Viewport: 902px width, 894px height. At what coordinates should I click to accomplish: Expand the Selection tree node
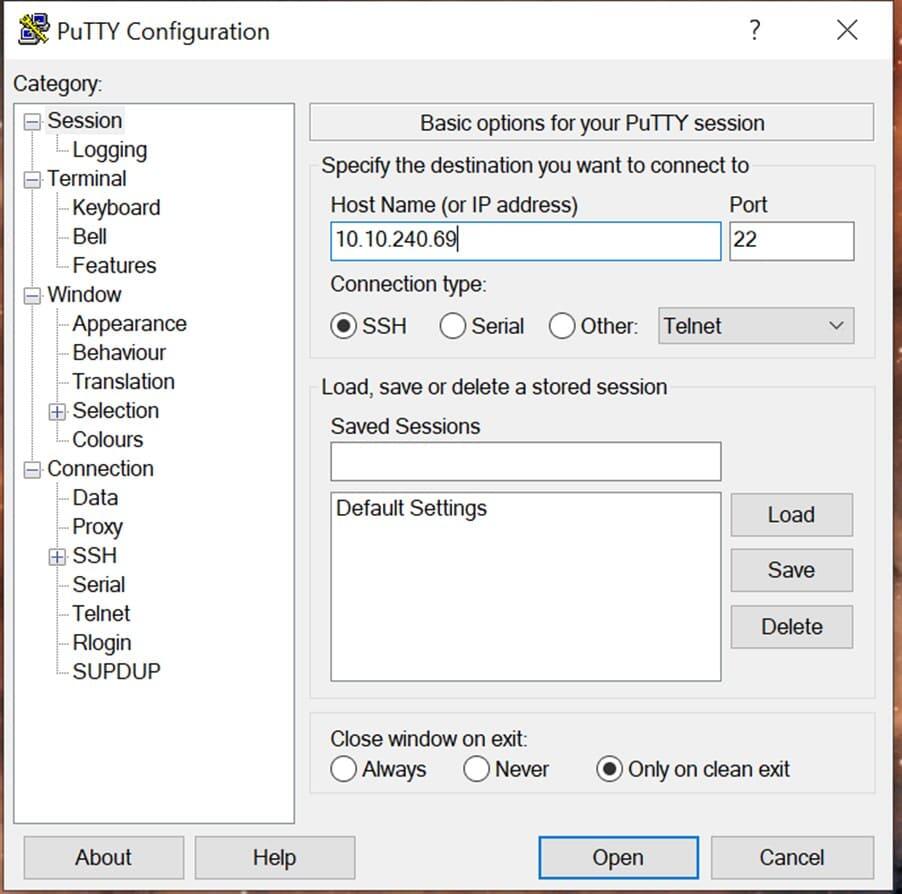click(x=57, y=410)
